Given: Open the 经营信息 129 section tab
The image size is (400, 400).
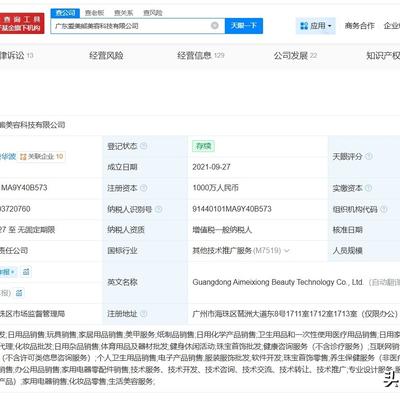Looking at the screenshot, I should coord(201,55).
